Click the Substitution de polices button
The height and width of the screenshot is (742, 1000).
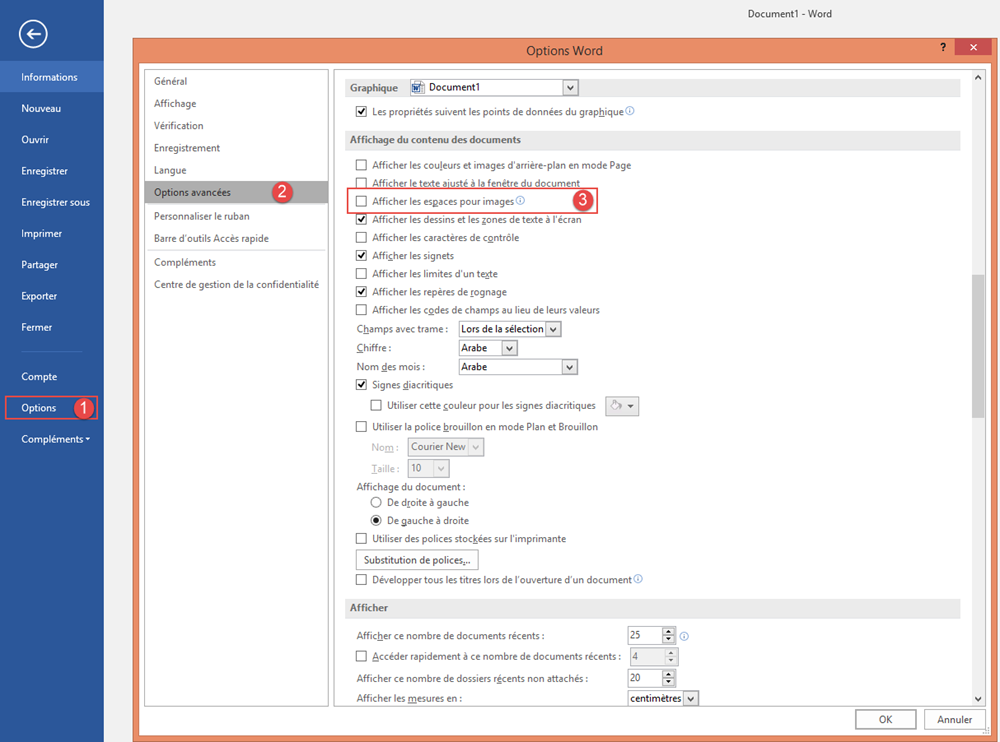click(x=416, y=559)
